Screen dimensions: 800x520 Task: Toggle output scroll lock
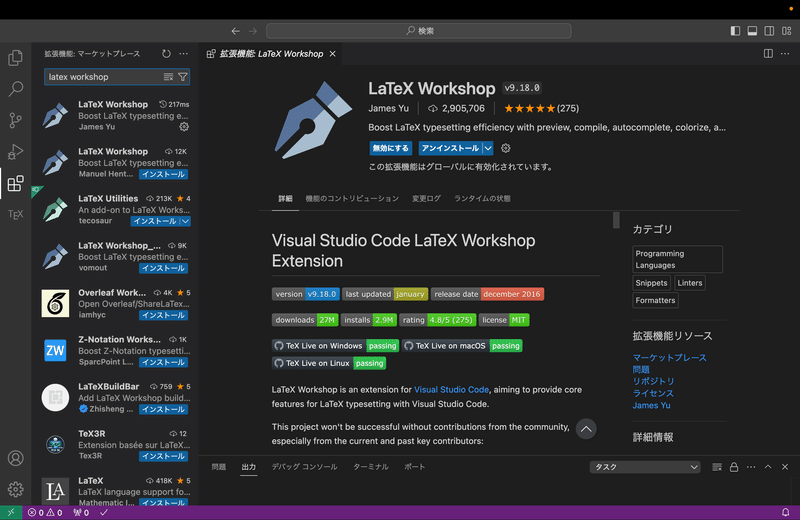(x=734, y=467)
